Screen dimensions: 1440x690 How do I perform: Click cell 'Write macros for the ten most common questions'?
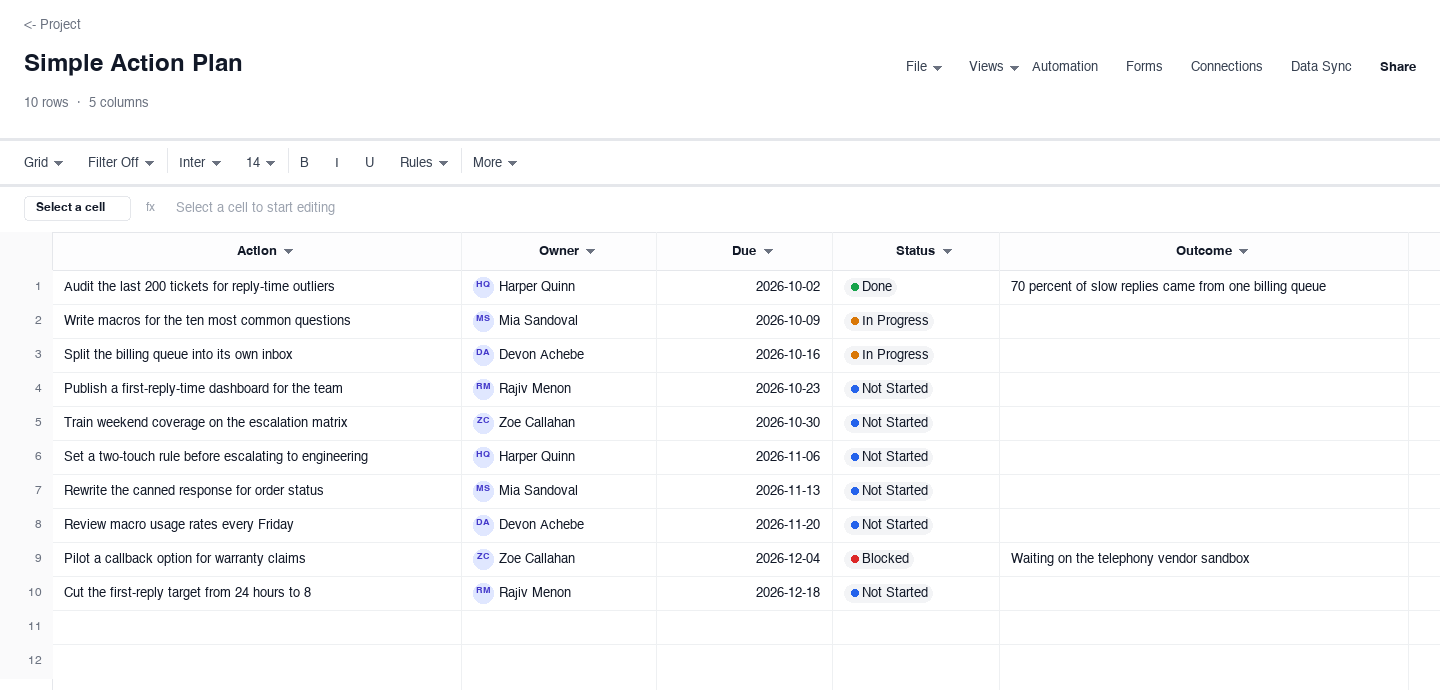(257, 321)
